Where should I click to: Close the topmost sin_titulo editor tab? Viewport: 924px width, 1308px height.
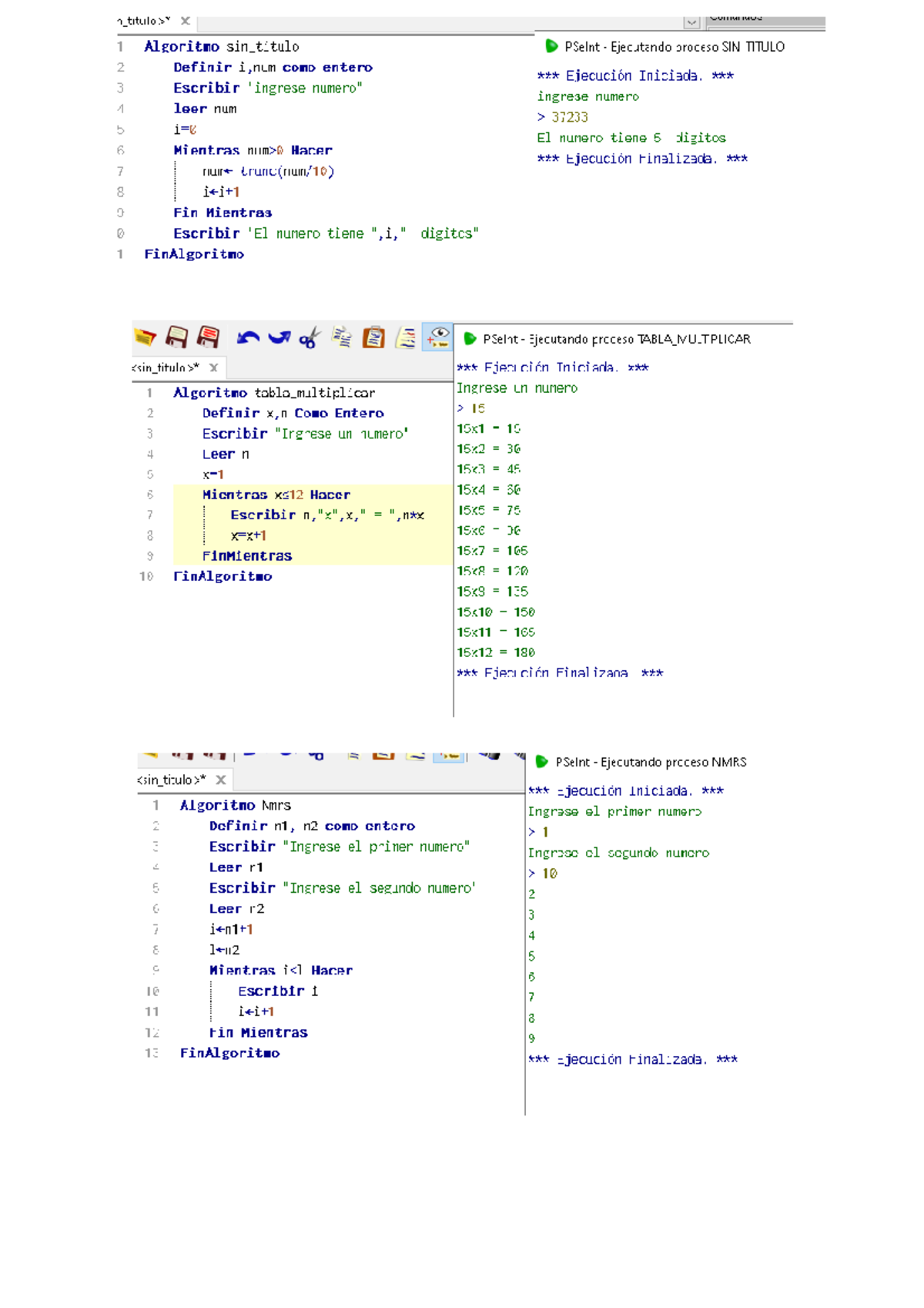tap(186, 21)
